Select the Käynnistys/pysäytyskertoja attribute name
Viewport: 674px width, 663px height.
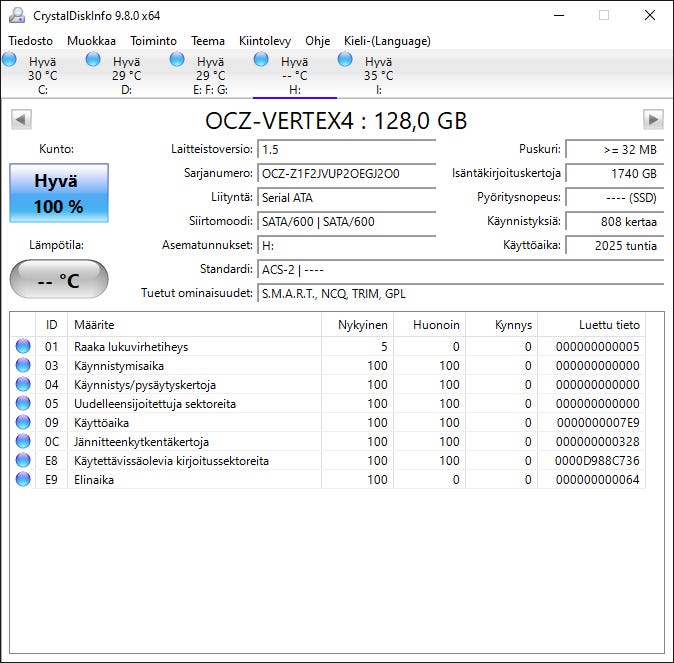point(145,385)
